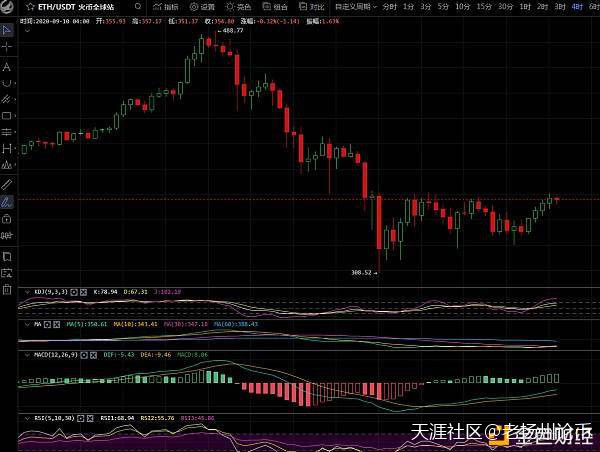Close the MA indicator panel
Viewport: 600px width, 452px height.
(x=55, y=323)
